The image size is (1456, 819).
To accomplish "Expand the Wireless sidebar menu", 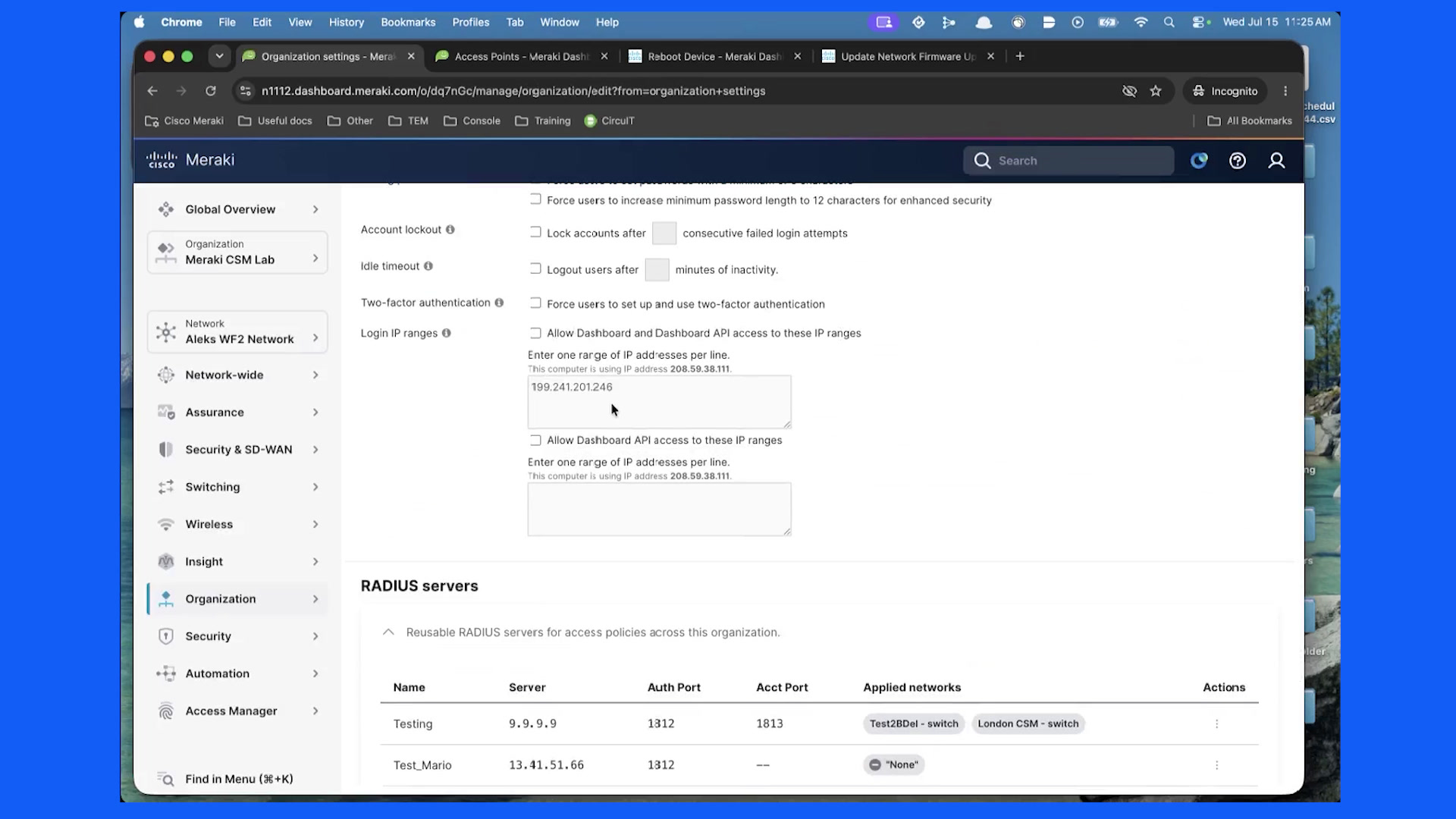I will point(237,525).
